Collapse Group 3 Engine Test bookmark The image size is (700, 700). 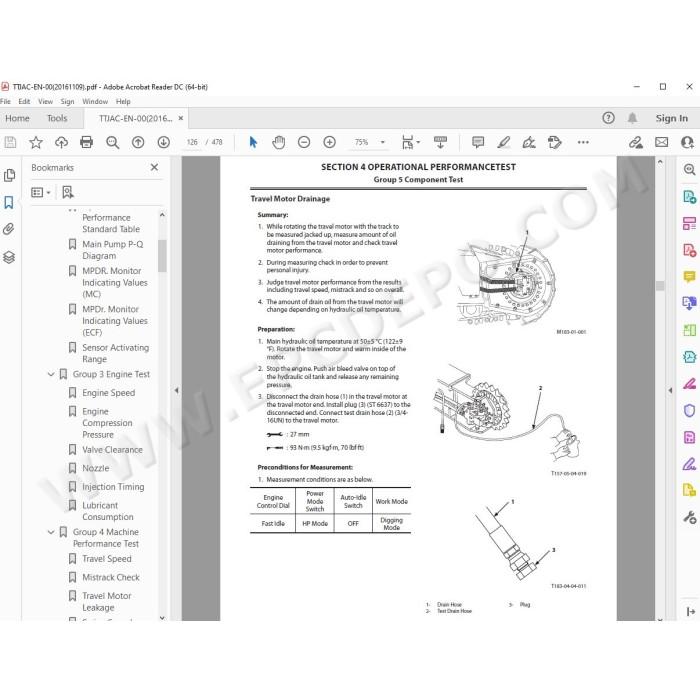point(50,374)
